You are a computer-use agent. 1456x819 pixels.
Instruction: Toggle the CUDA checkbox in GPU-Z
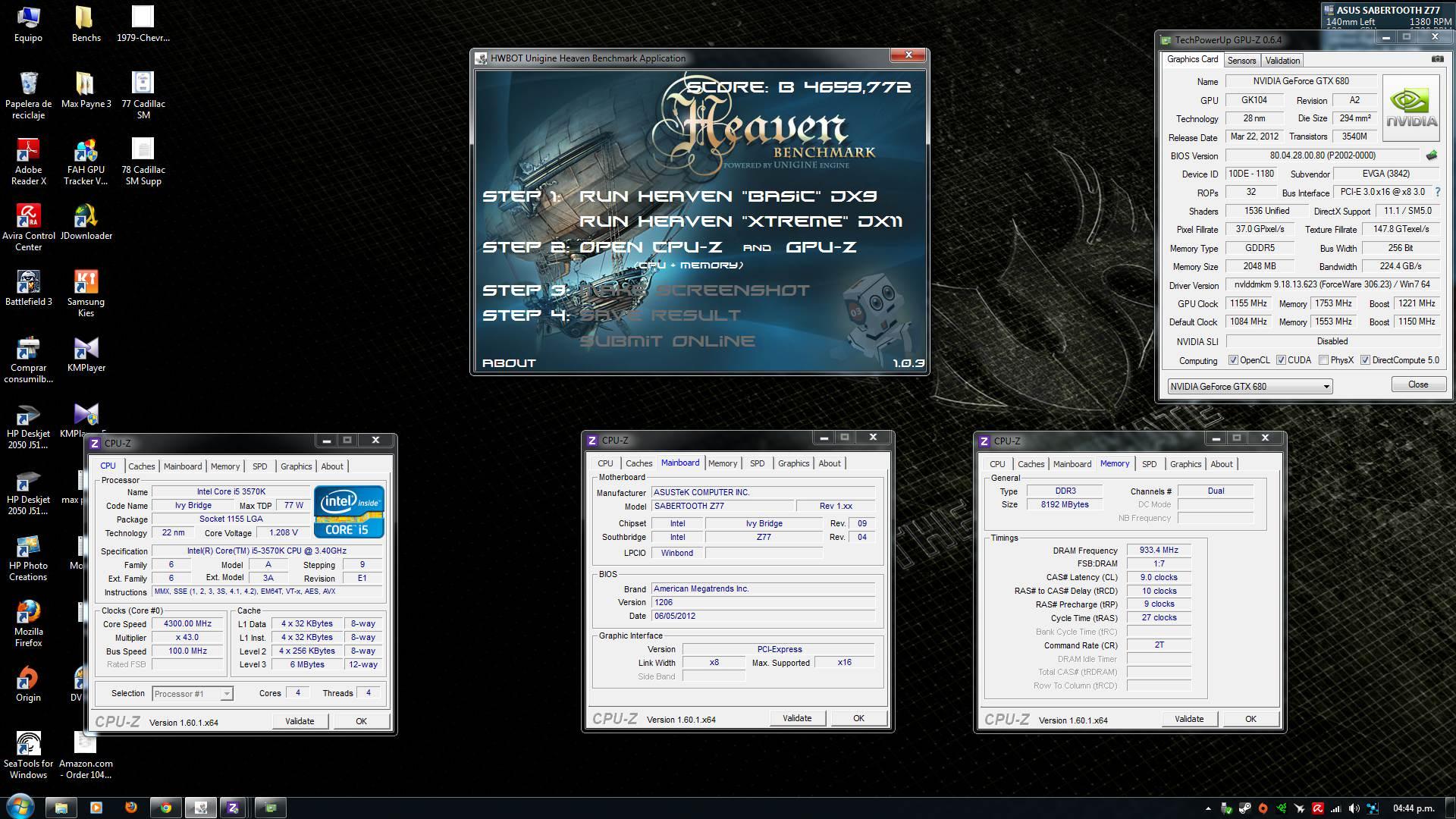point(1281,360)
